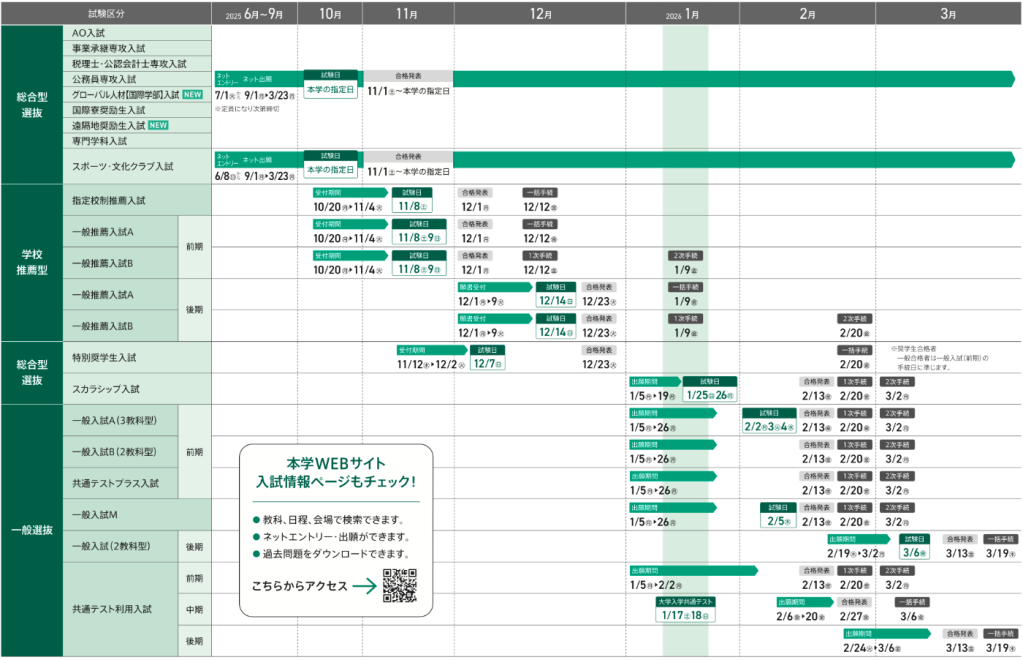Click the NEW badge next to グローバル人材入試
The image size is (1023, 660).
pos(193,94)
